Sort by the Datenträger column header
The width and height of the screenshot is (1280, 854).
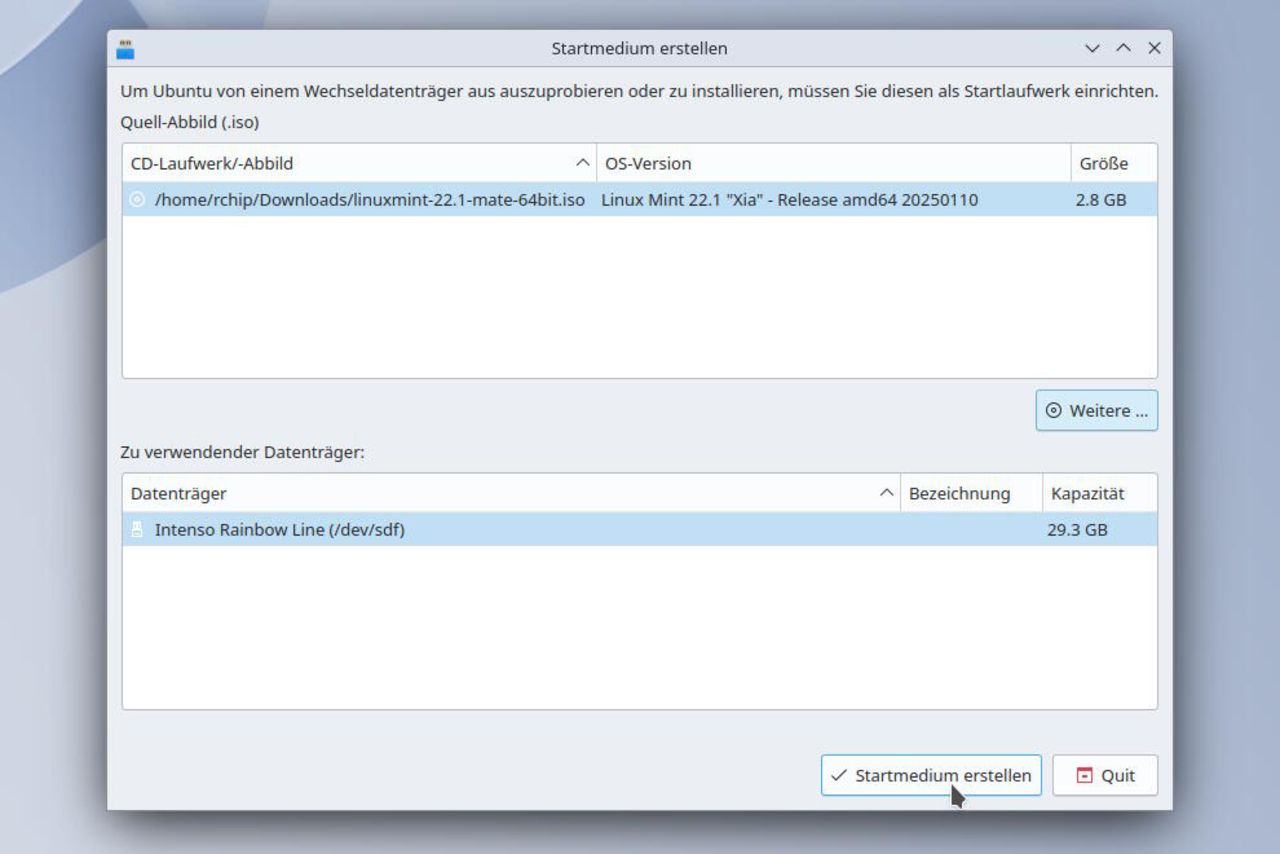coord(511,493)
